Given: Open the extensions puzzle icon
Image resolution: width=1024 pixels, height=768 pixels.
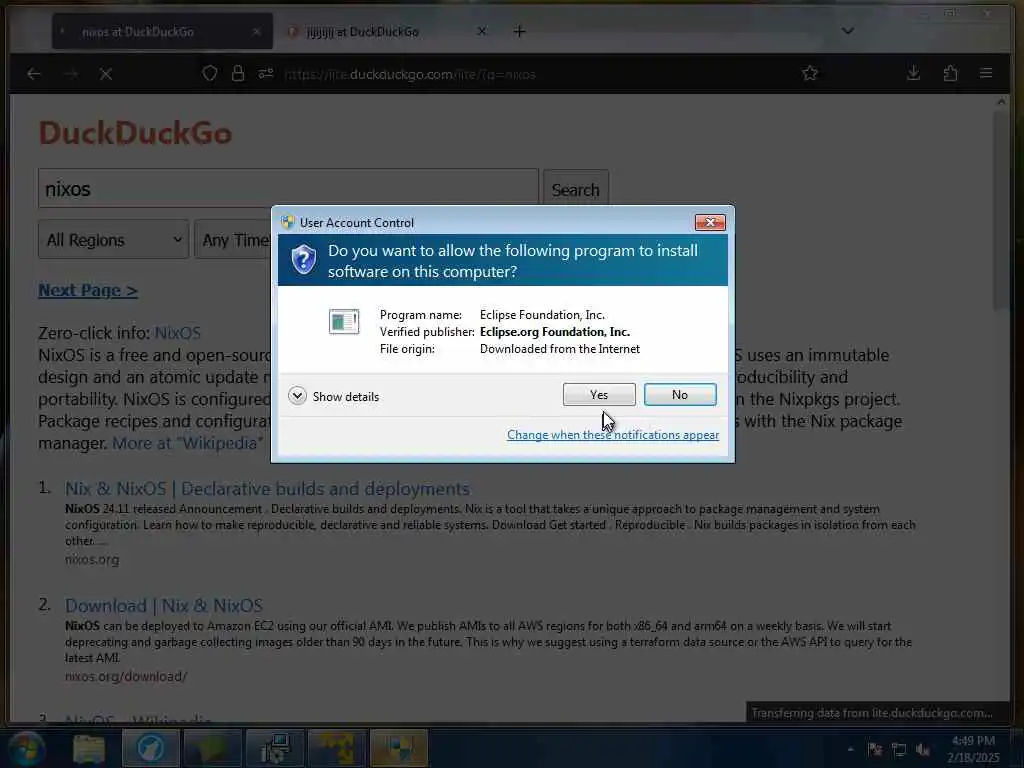Looking at the screenshot, I should point(950,73).
